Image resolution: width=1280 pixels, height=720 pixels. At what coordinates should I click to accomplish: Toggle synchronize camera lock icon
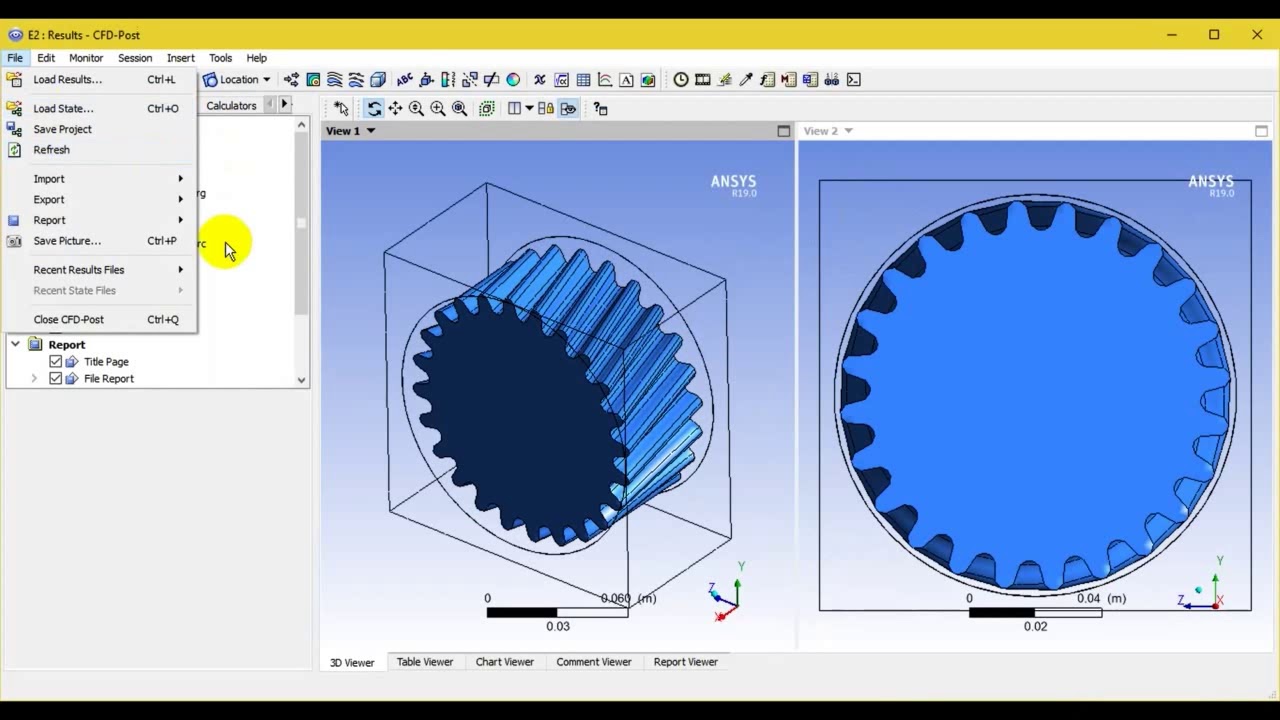tap(546, 108)
